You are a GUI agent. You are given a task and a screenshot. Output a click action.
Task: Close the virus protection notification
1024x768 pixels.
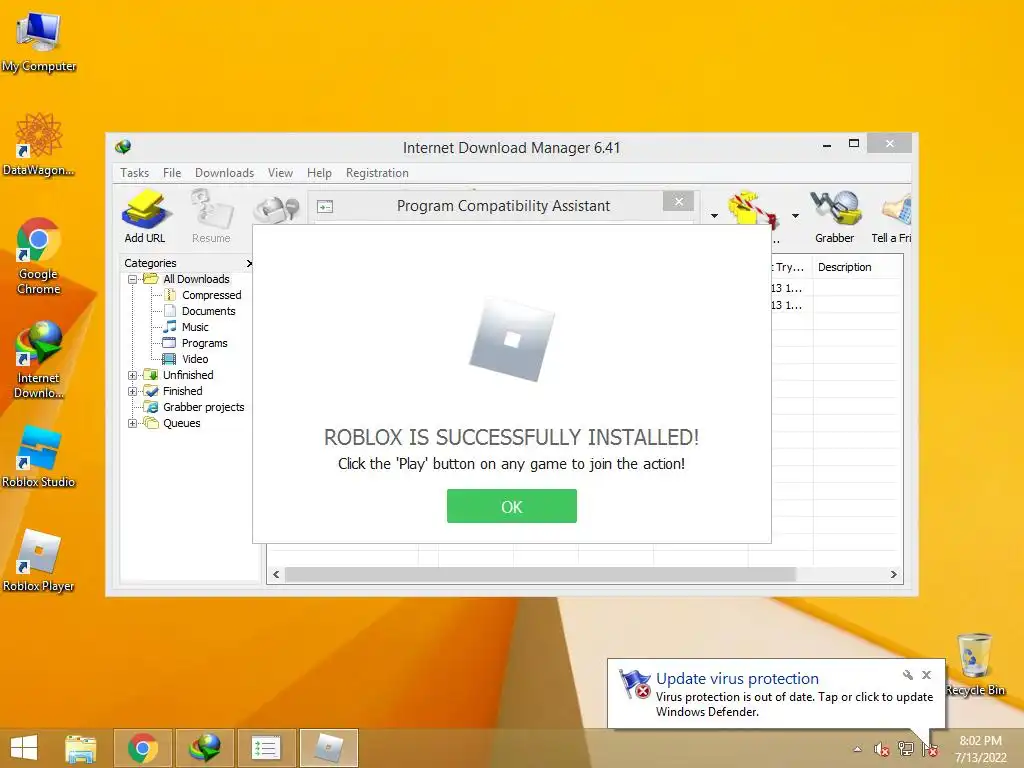click(x=926, y=675)
